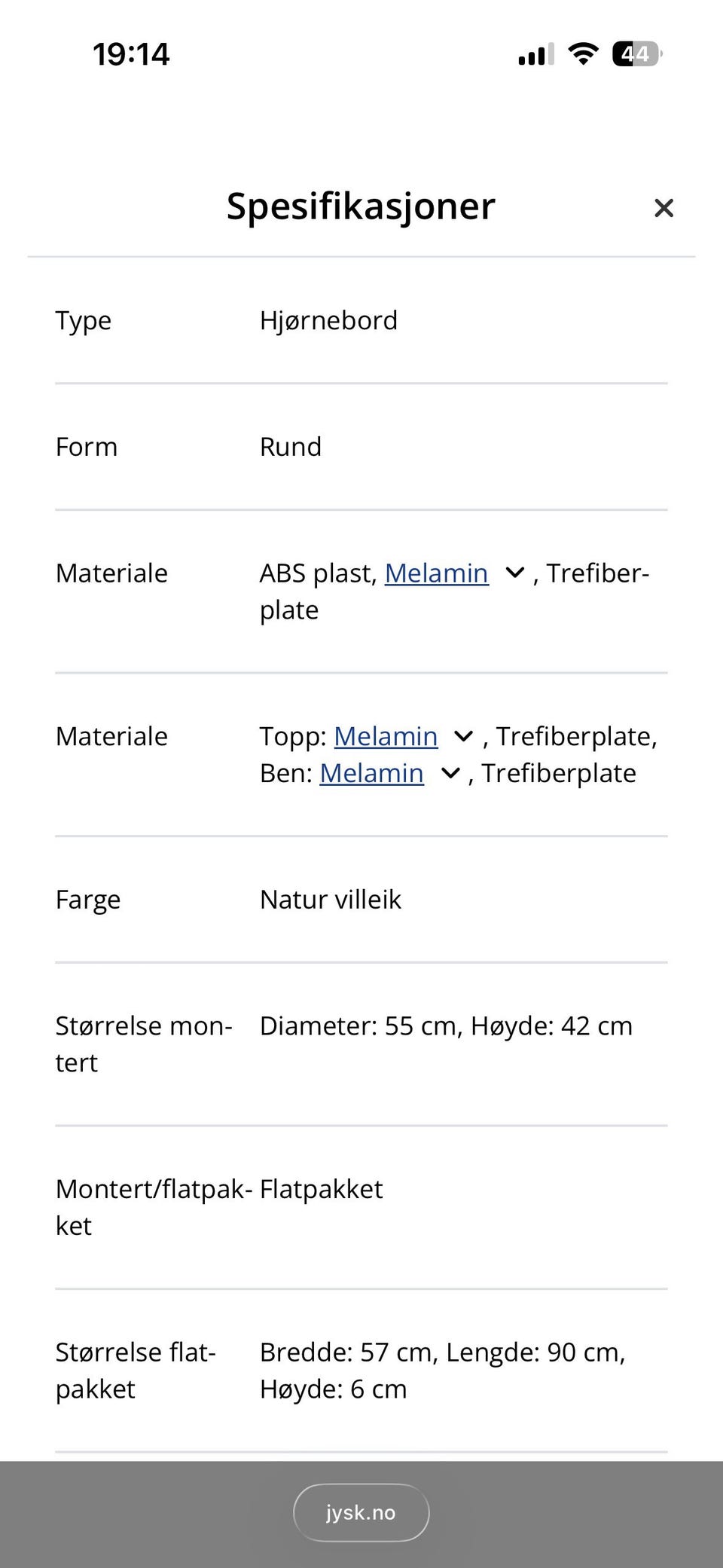The width and height of the screenshot is (723, 1568).
Task: Select the Farge value Natur villeik
Action: tap(330, 899)
